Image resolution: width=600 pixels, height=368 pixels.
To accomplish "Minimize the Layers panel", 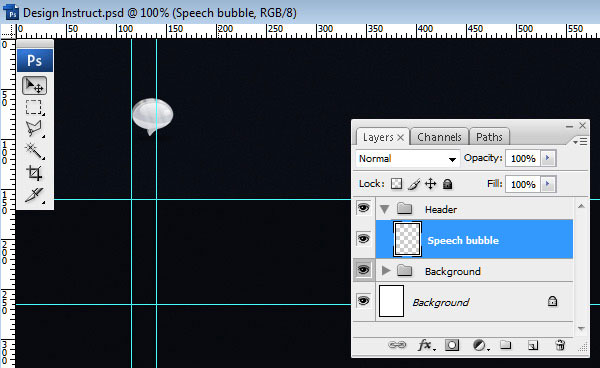I will click(569, 126).
